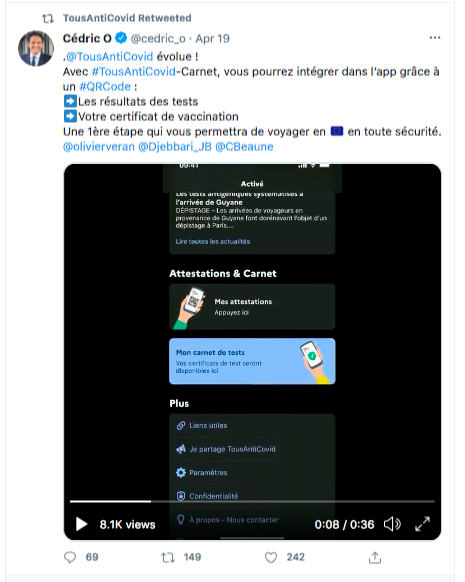
Task: Retweet using the retweet icon below the video
Action: tap(168, 557)
